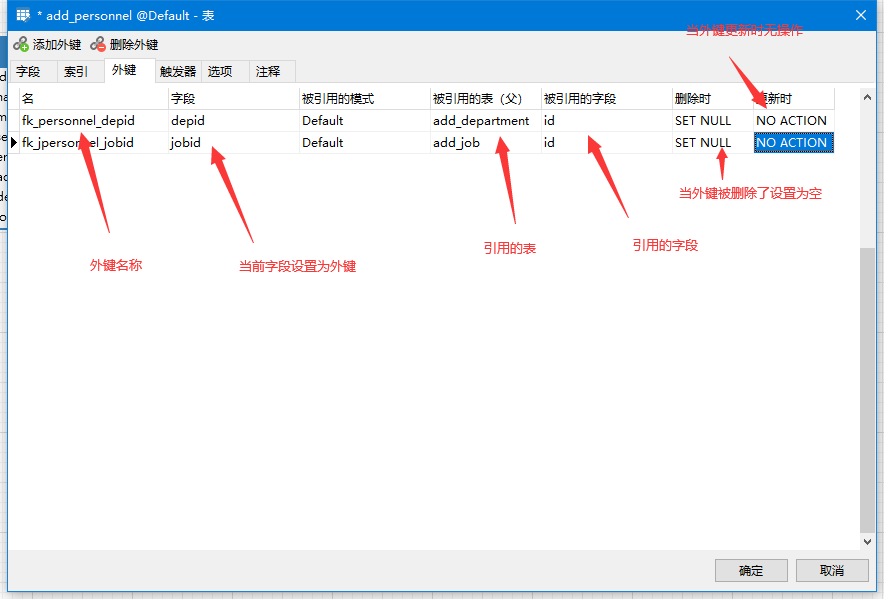884x599 pixels.
Task: Click the fk_personnel_depid name cell
Action: point(78,121)
